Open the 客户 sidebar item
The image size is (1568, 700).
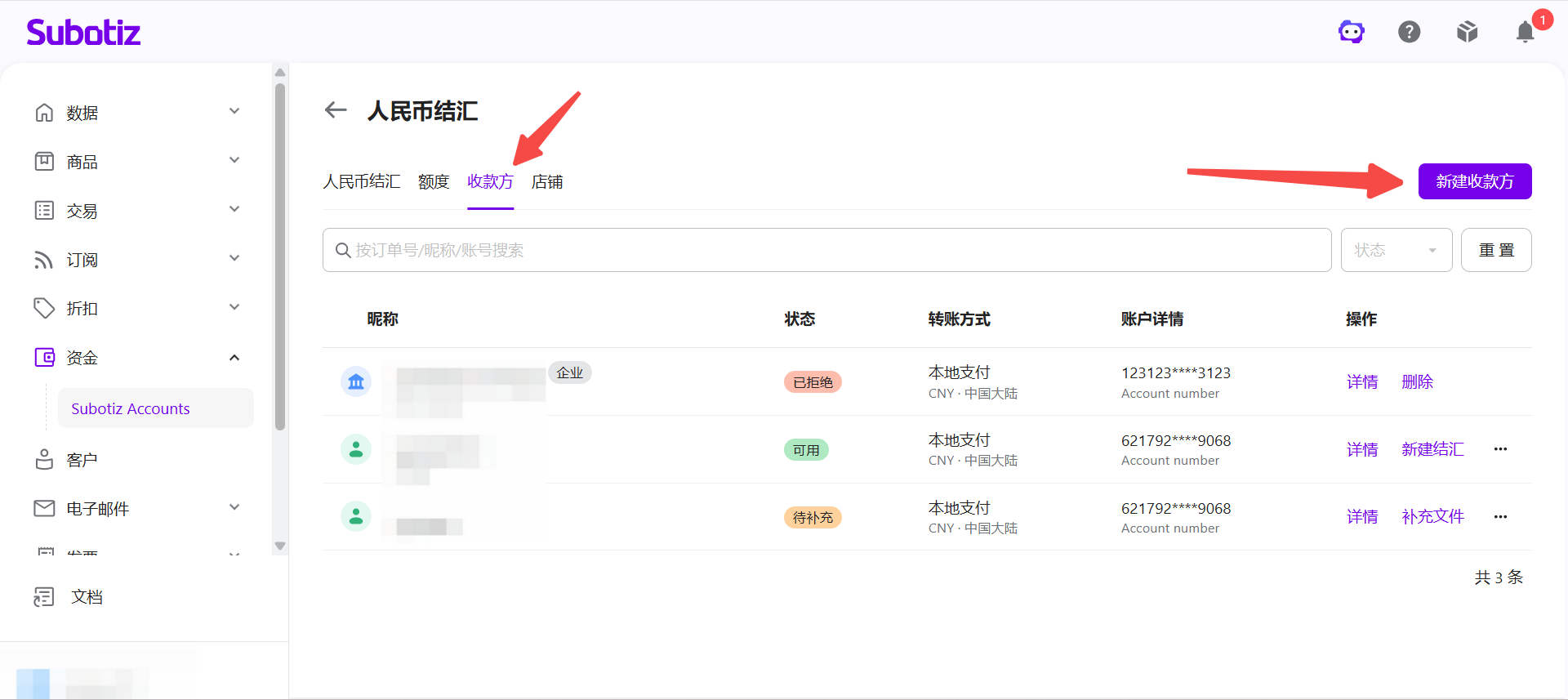(x=82, y=460)
